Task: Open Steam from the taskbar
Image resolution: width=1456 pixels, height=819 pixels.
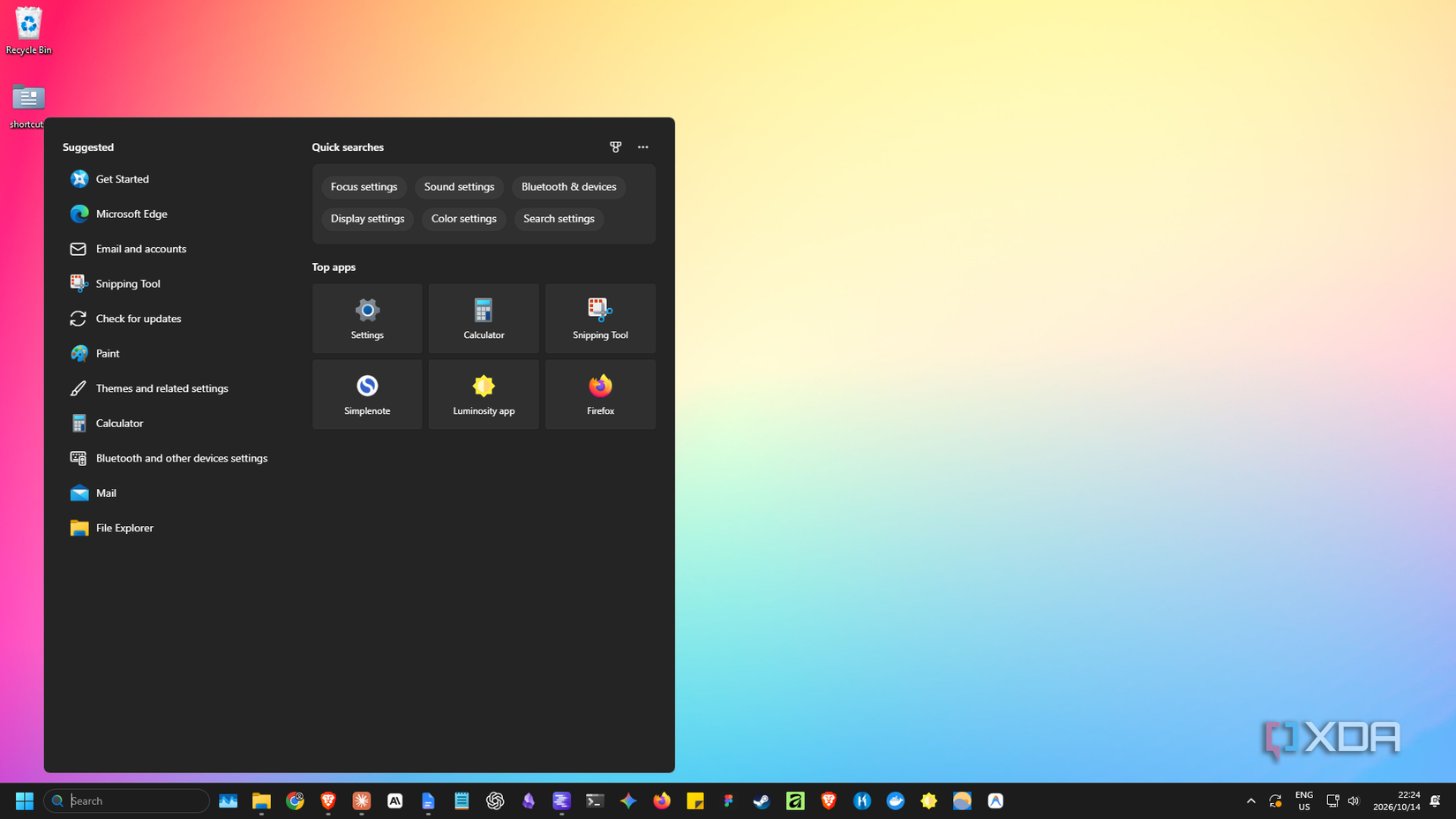Action: click(x=762, y=800)
